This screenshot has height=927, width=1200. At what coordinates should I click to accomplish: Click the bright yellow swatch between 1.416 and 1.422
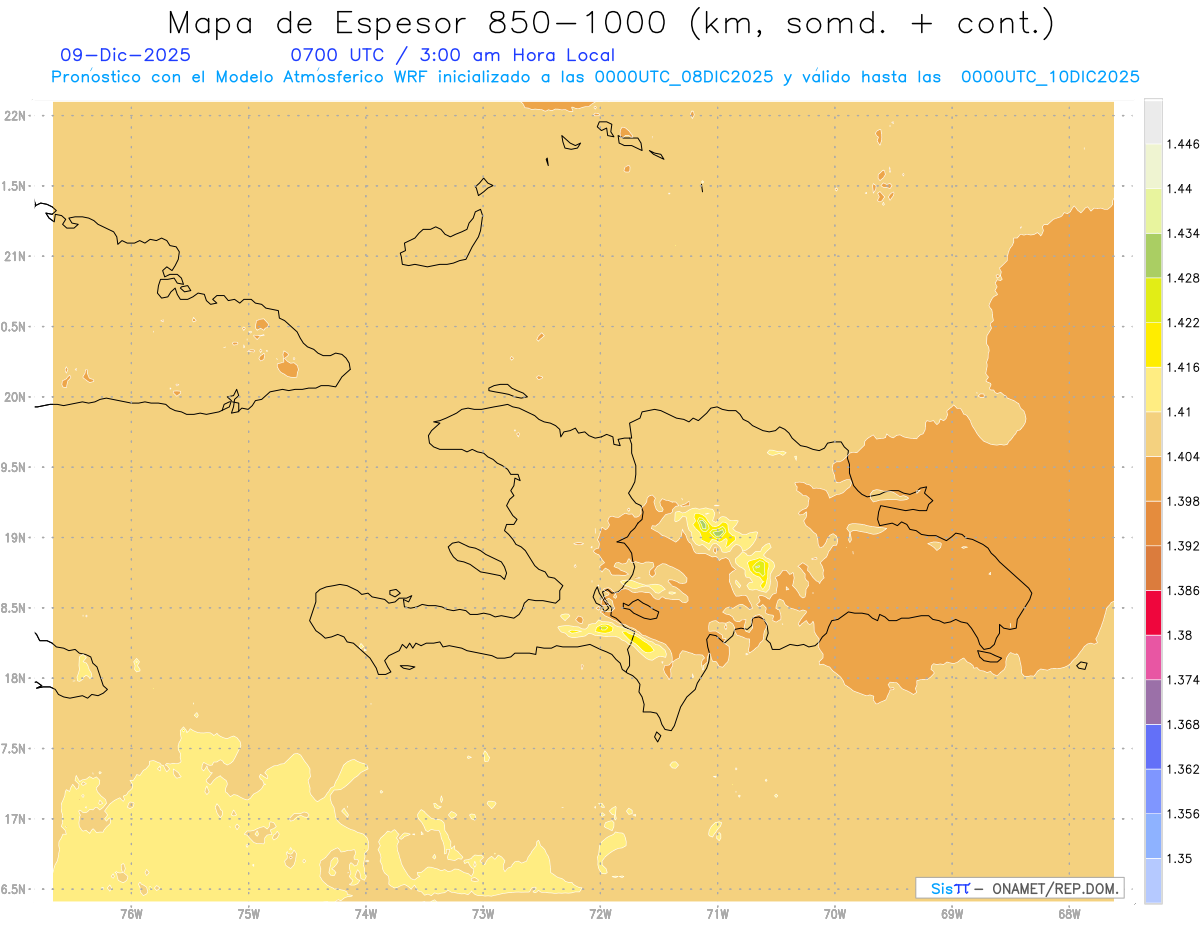tap(1153, 344)
